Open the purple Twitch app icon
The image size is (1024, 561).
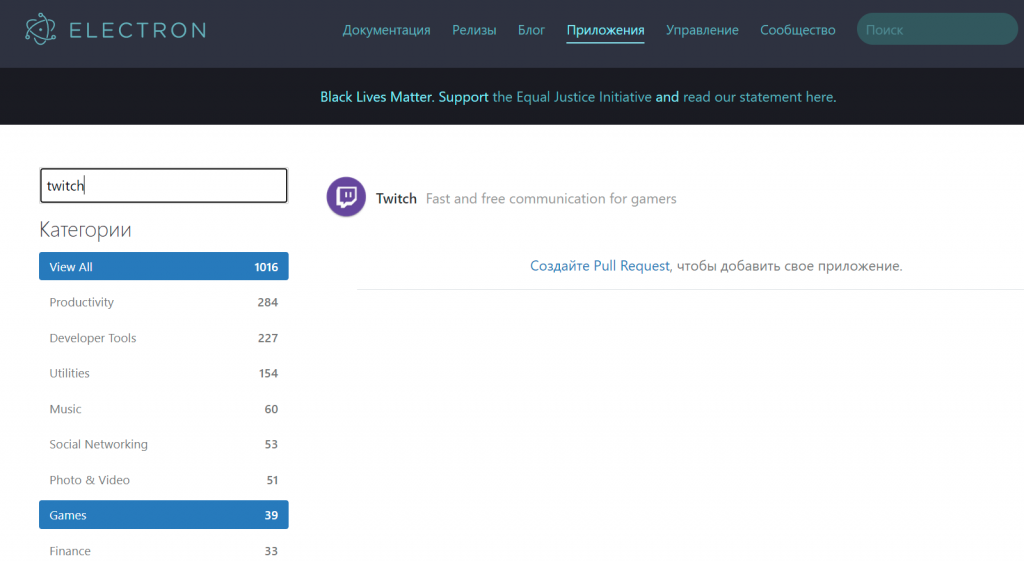point(346,197)
